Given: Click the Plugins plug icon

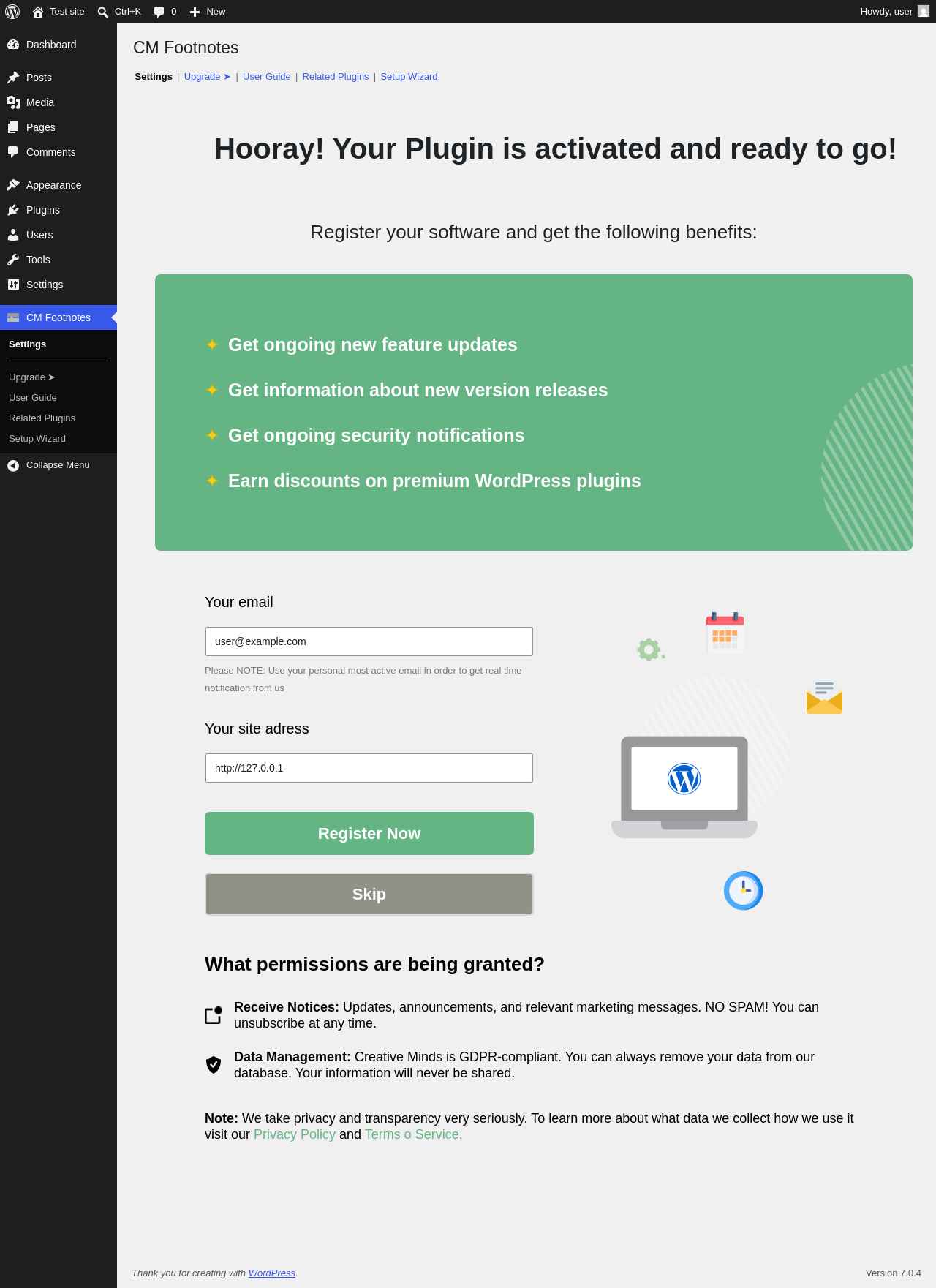Looking at the screenshot, I should [x=13, y=210].
